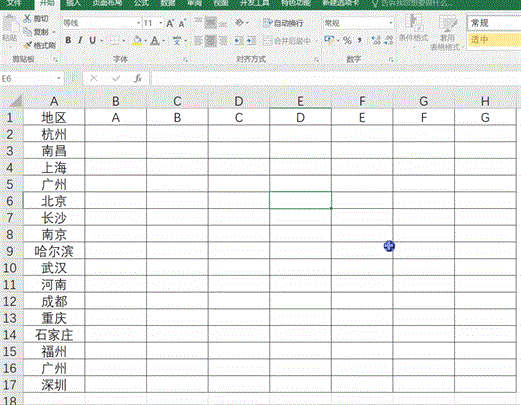Click the comma style icon
Screen dimensions: 521x405
[359, 41]
